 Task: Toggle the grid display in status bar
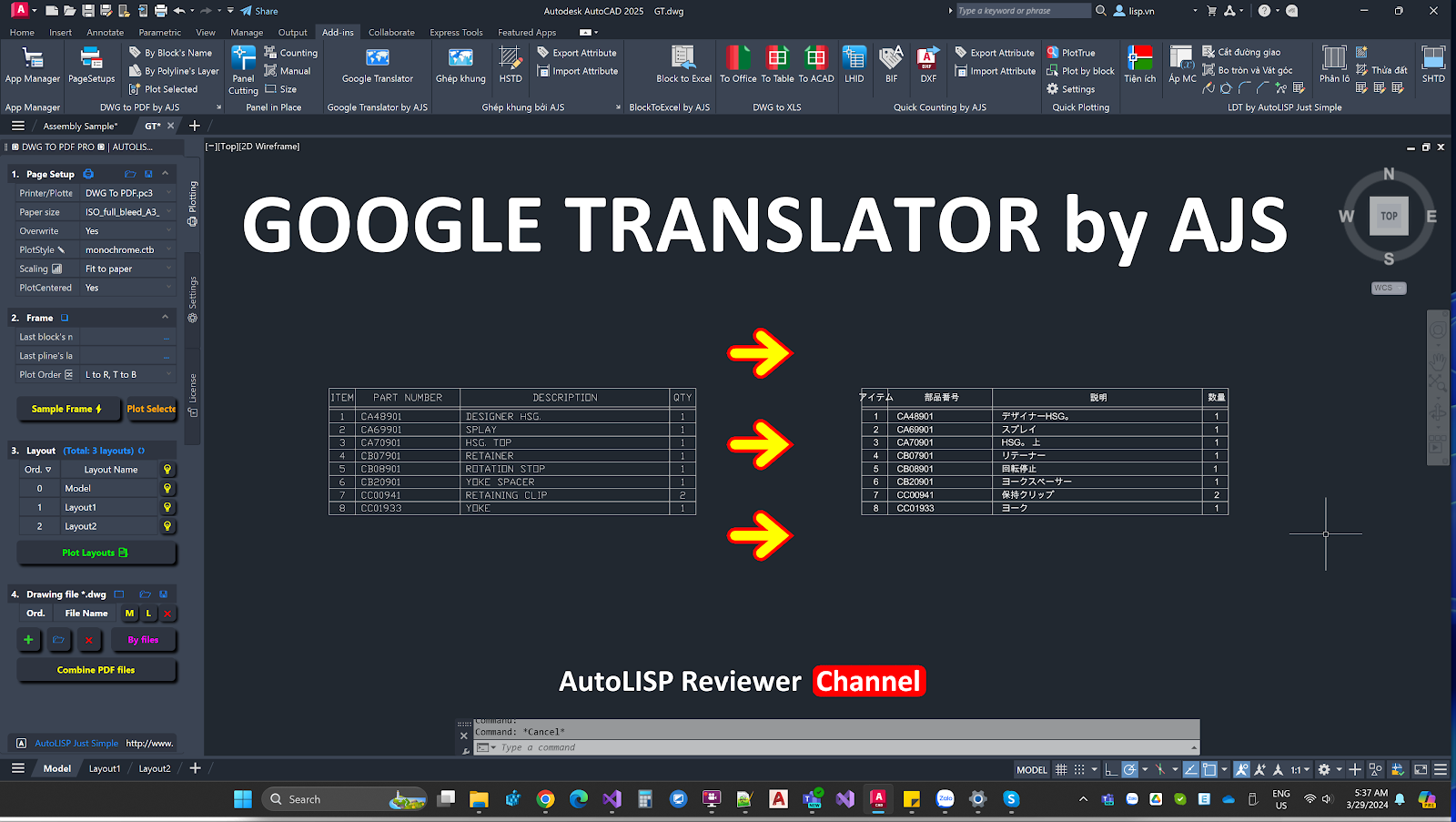coord(1061,769)
